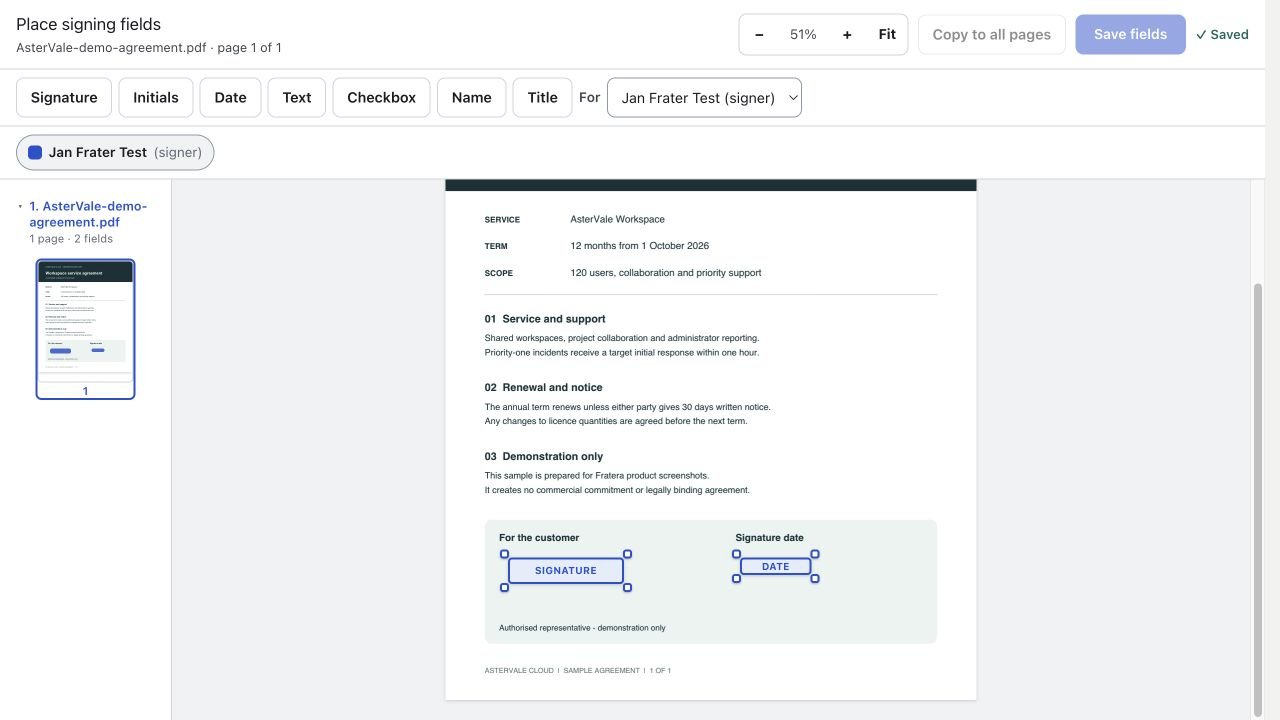Click 'Authorised representative - demonstration only' text

click(x=582, y=628)
